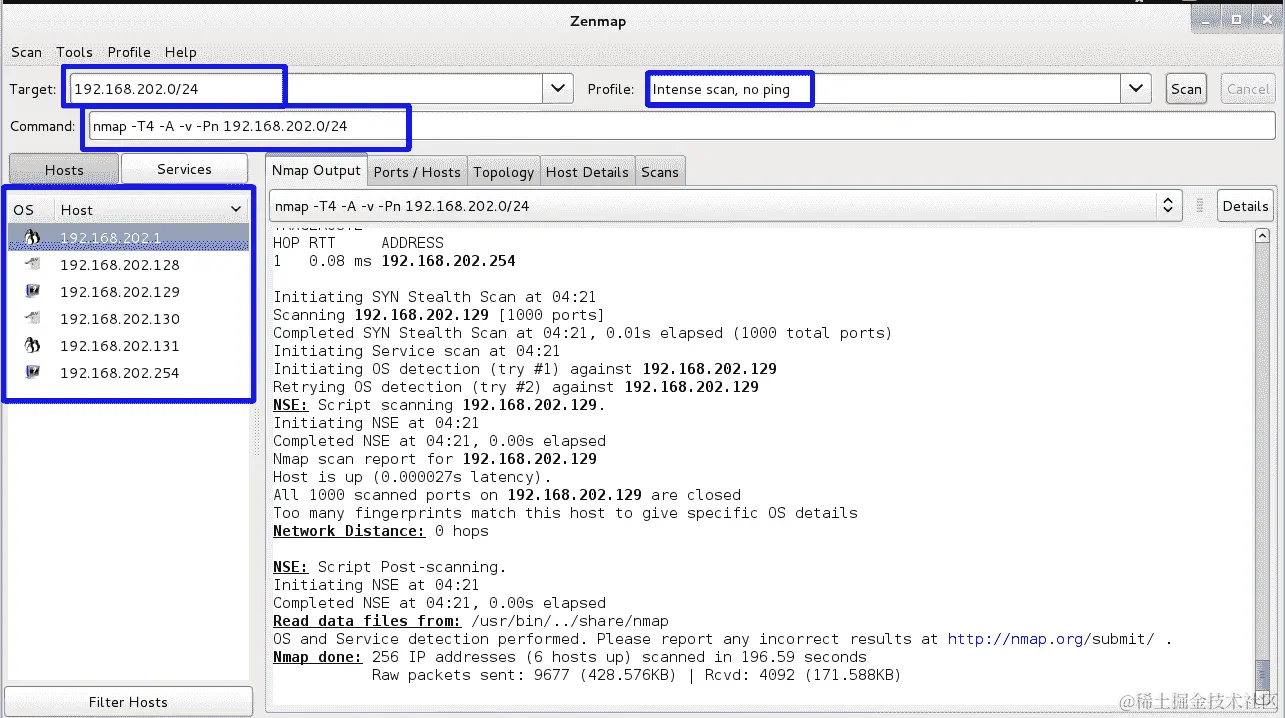Click in the Target input field

coord(306,89)
